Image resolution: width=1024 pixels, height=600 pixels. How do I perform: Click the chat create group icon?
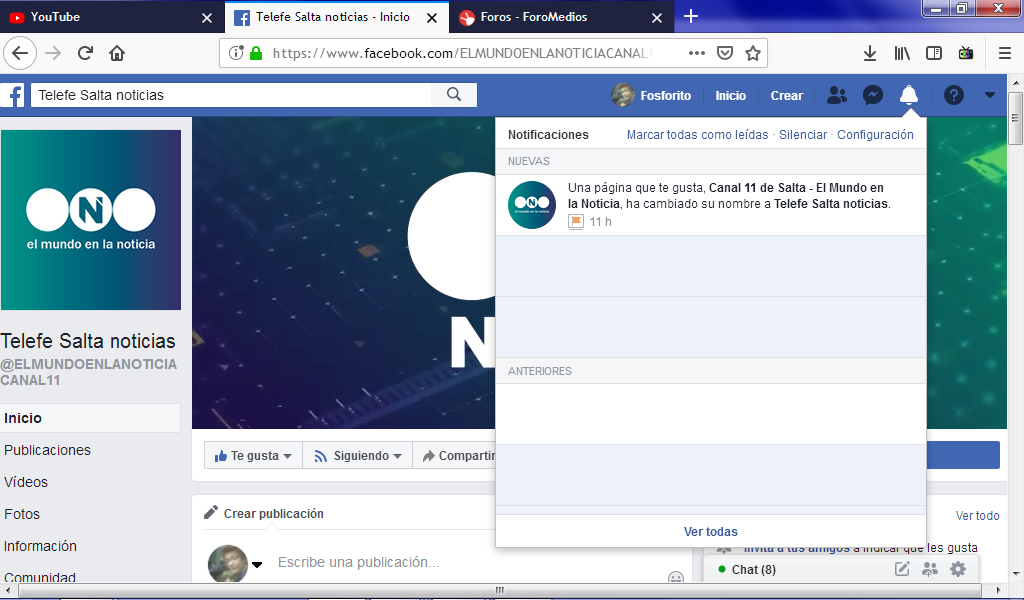929,569
